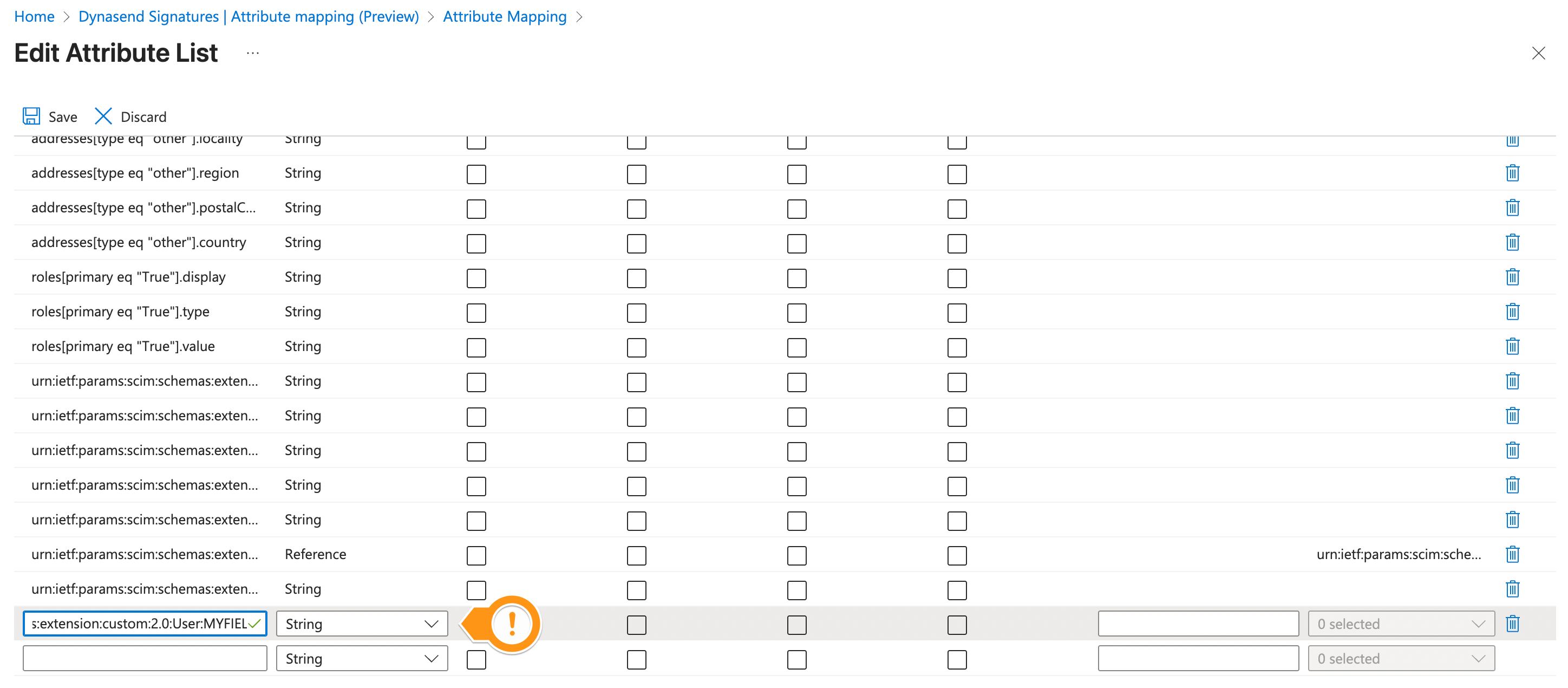Screen dimensions: 1568x688
Task: Close the Edit Attribute List panel
Action: click(1539, 53)
